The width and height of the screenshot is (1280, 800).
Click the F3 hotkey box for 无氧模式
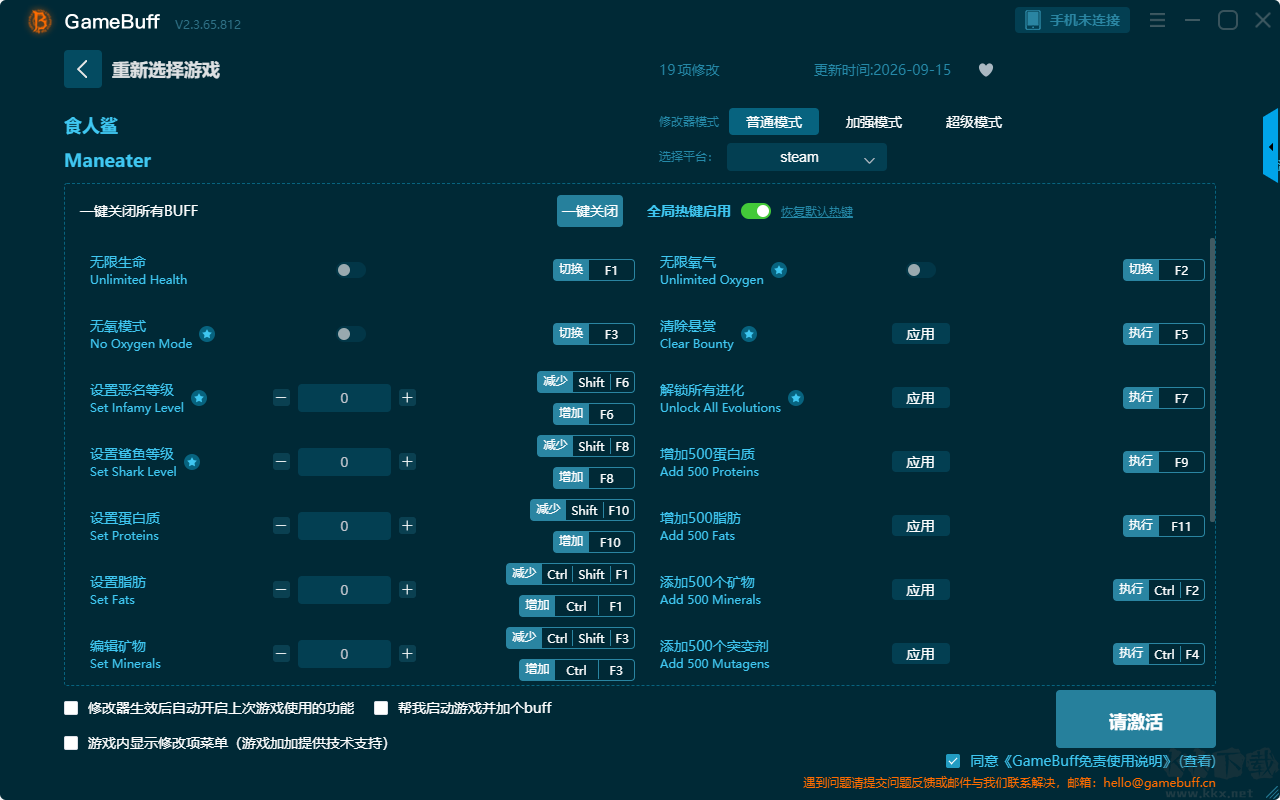594,334
